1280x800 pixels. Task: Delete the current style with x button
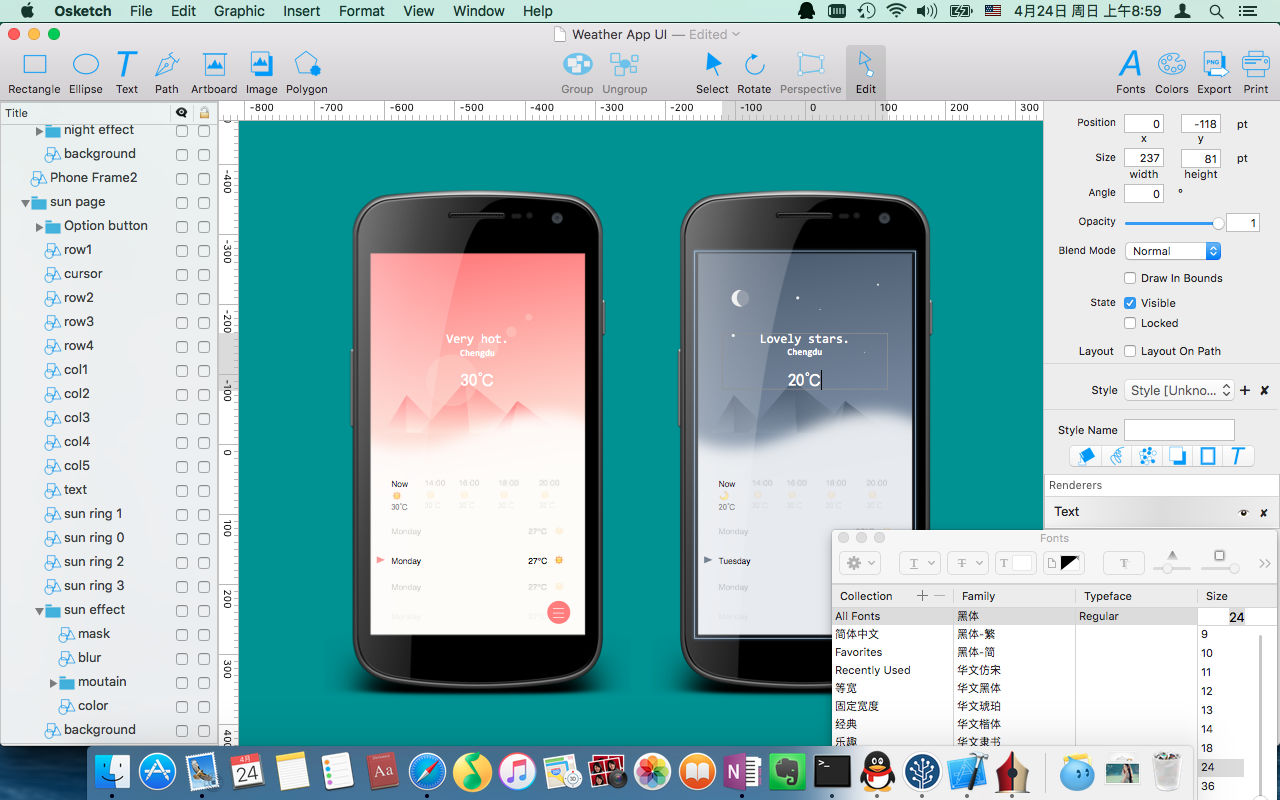(x=1264, y=390)
